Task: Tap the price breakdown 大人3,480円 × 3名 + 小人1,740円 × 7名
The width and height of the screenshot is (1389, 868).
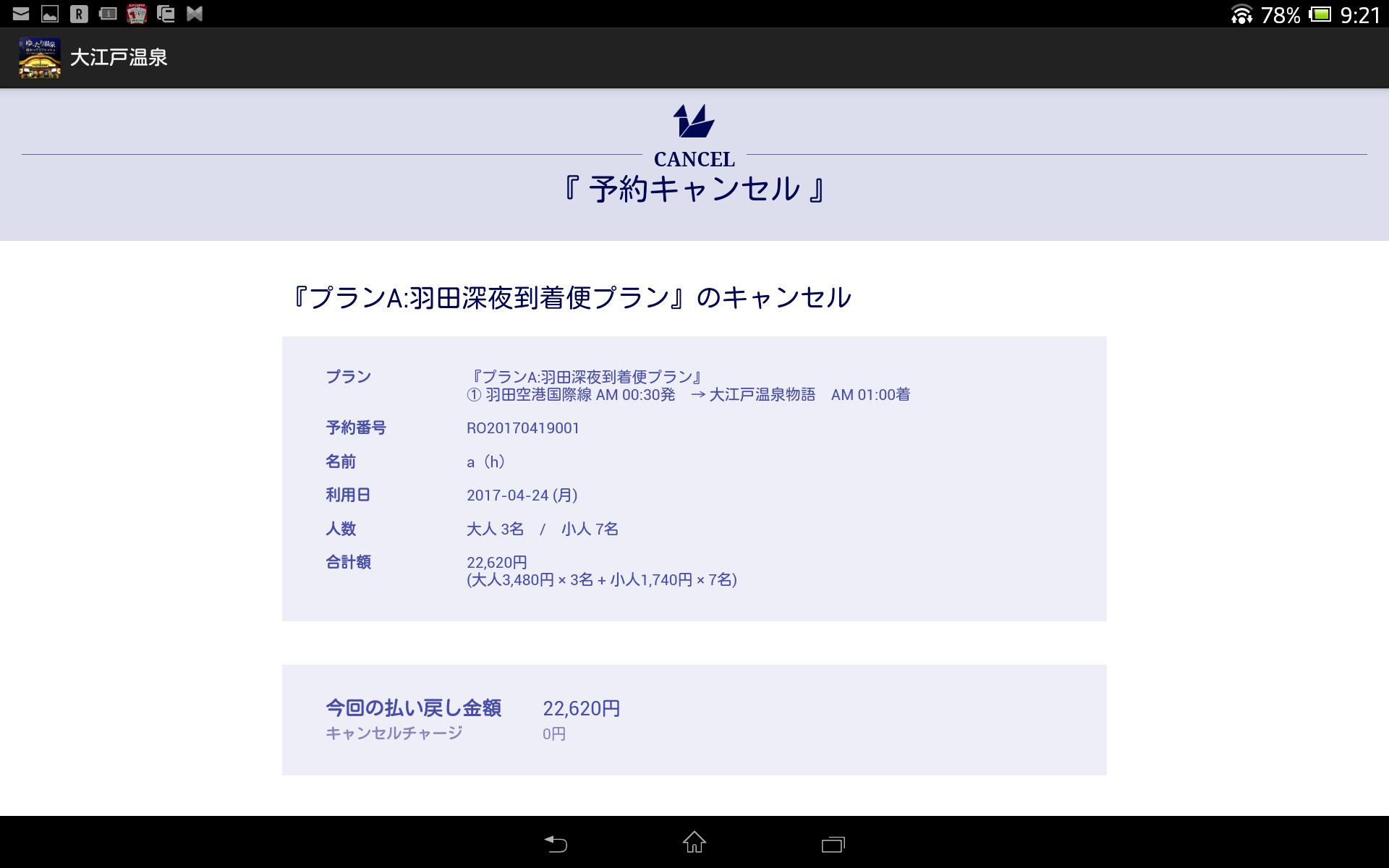Action: (602, 580)
